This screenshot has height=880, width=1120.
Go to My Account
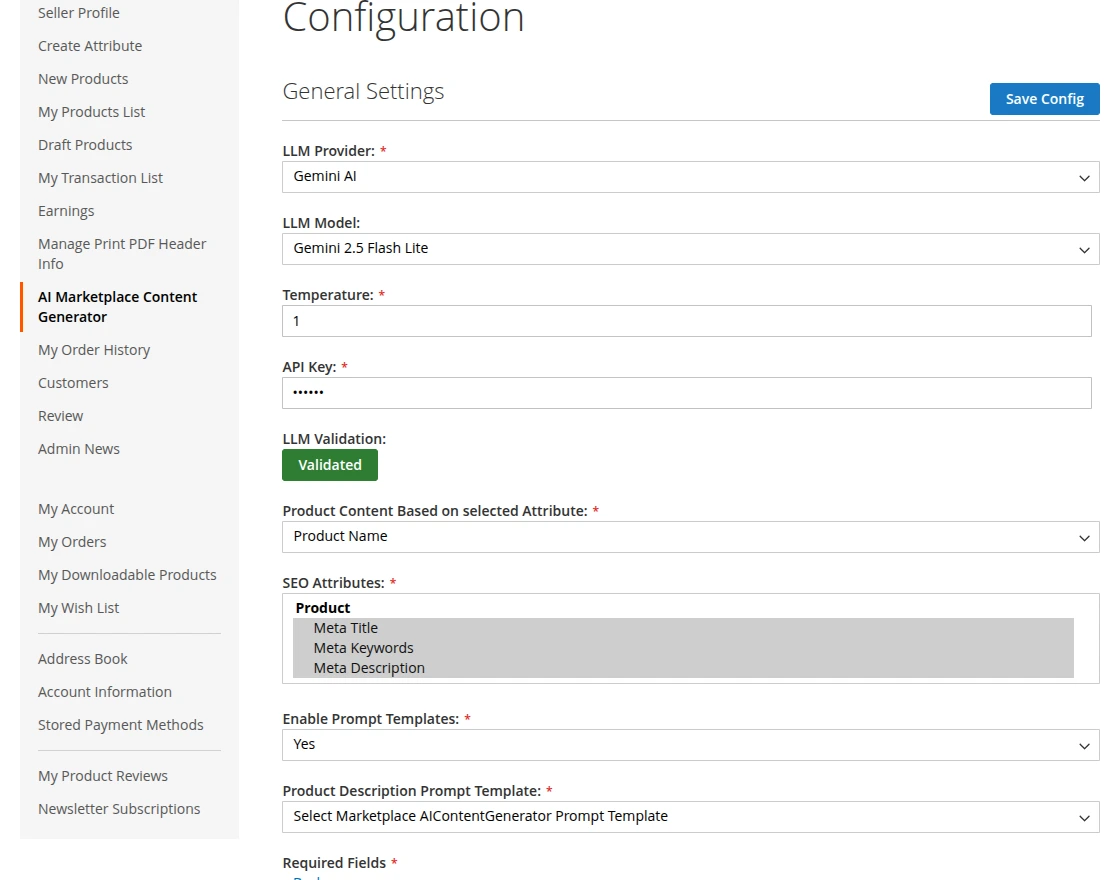tap(76, 509)
